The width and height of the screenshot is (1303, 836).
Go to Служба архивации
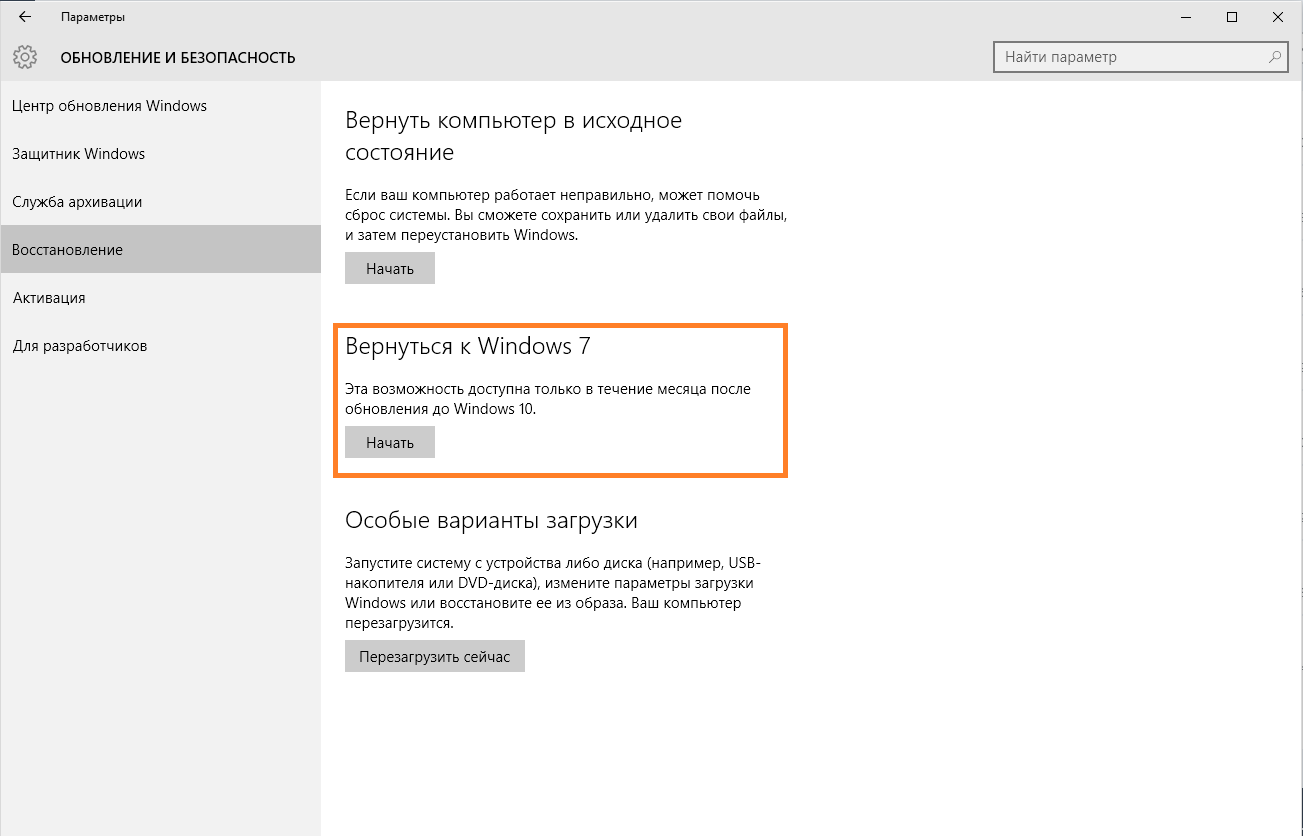[x=77, y=202]
